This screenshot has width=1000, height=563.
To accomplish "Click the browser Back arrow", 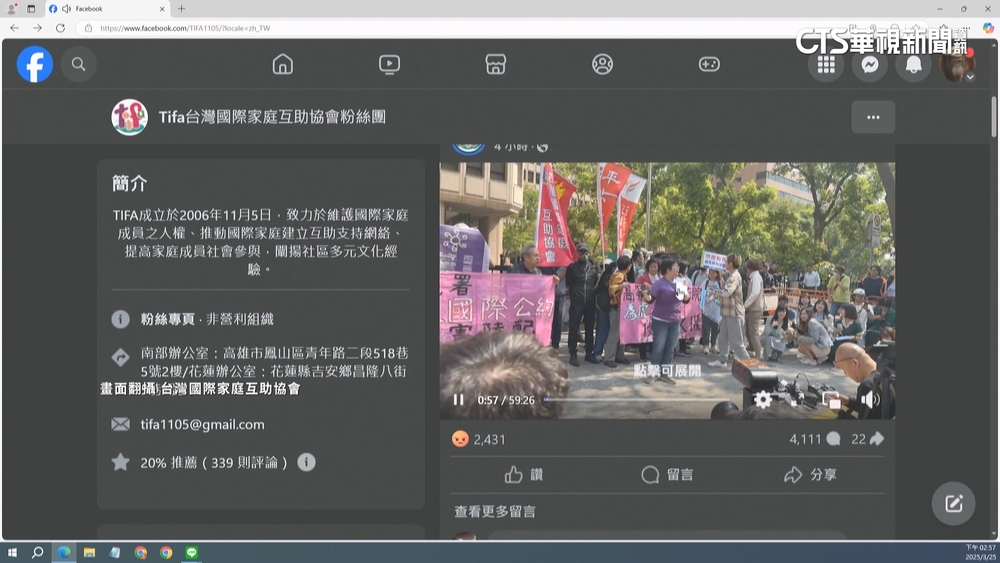I will tap(15, 28).
